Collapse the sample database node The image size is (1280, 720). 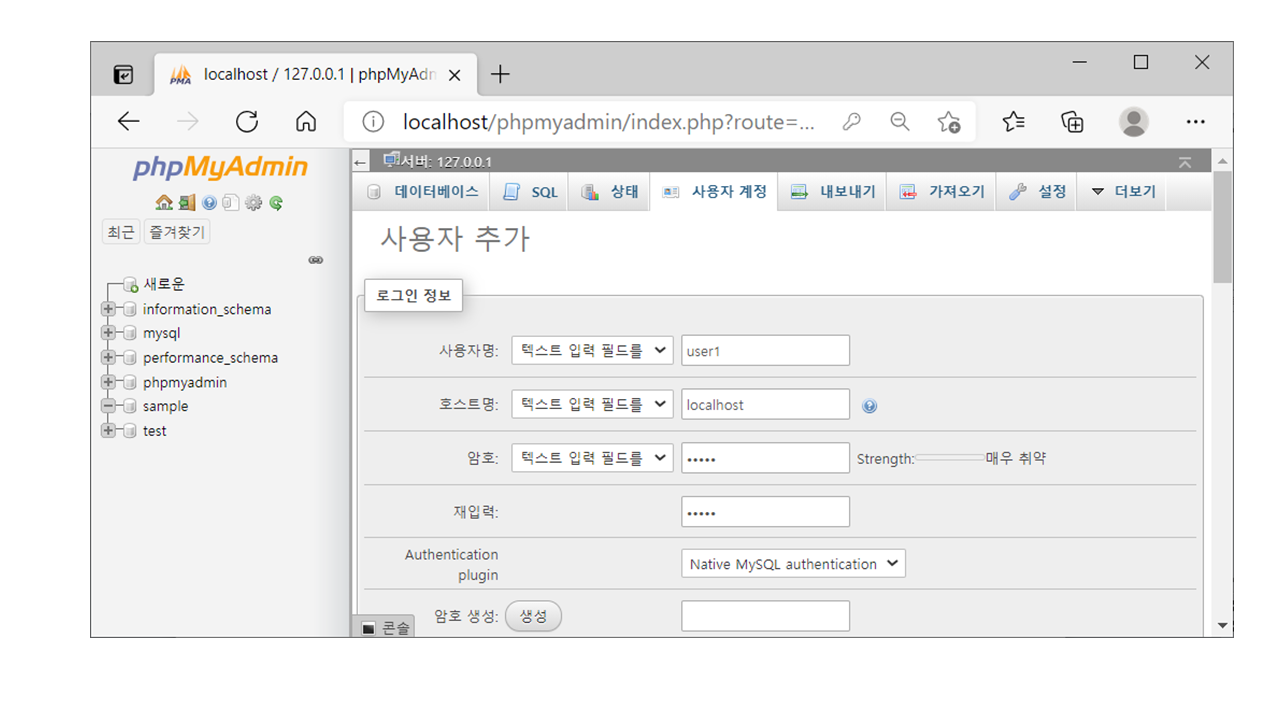pyautogui.click(x=108, y=406)
